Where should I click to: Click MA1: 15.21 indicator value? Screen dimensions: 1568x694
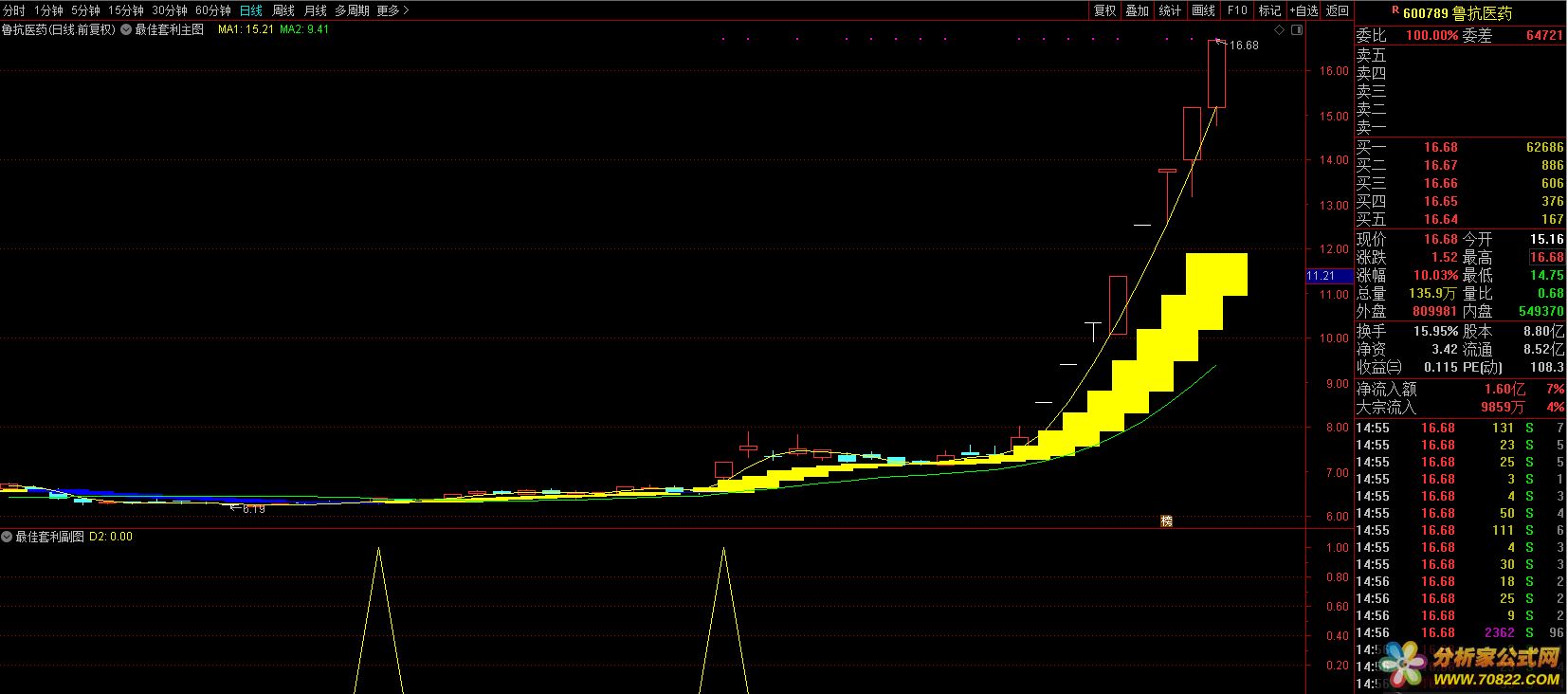tap(246, 29)
